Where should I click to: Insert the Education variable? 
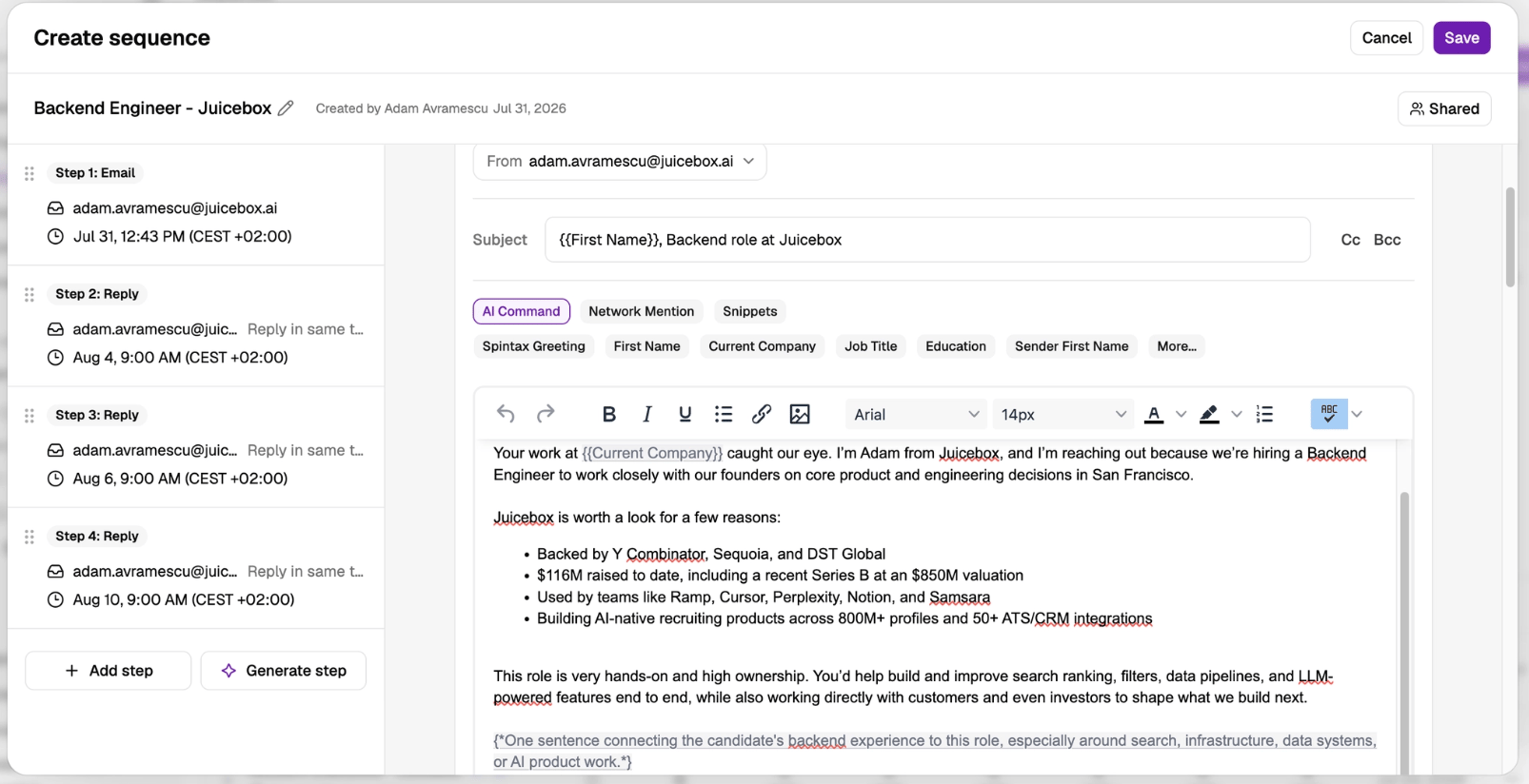coord(956,346)
